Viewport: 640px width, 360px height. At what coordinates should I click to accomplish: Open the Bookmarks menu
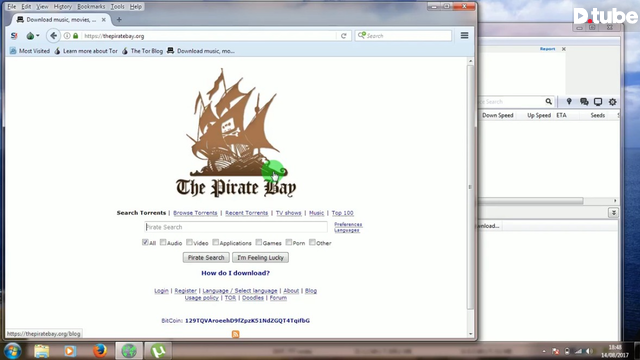[x=91, y=7]
